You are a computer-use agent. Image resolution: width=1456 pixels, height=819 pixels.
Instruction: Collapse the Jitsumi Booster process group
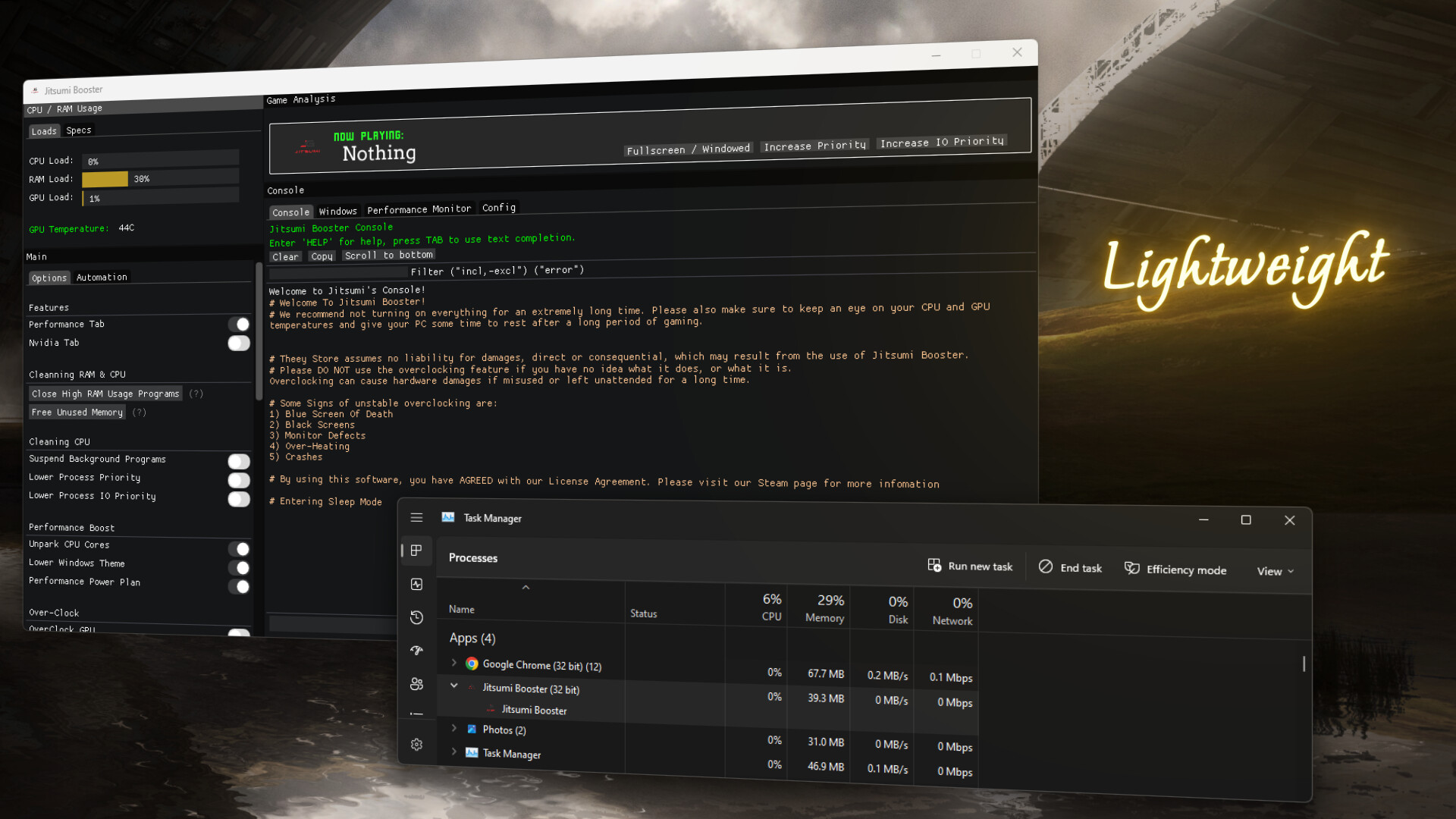click(454, 685)
